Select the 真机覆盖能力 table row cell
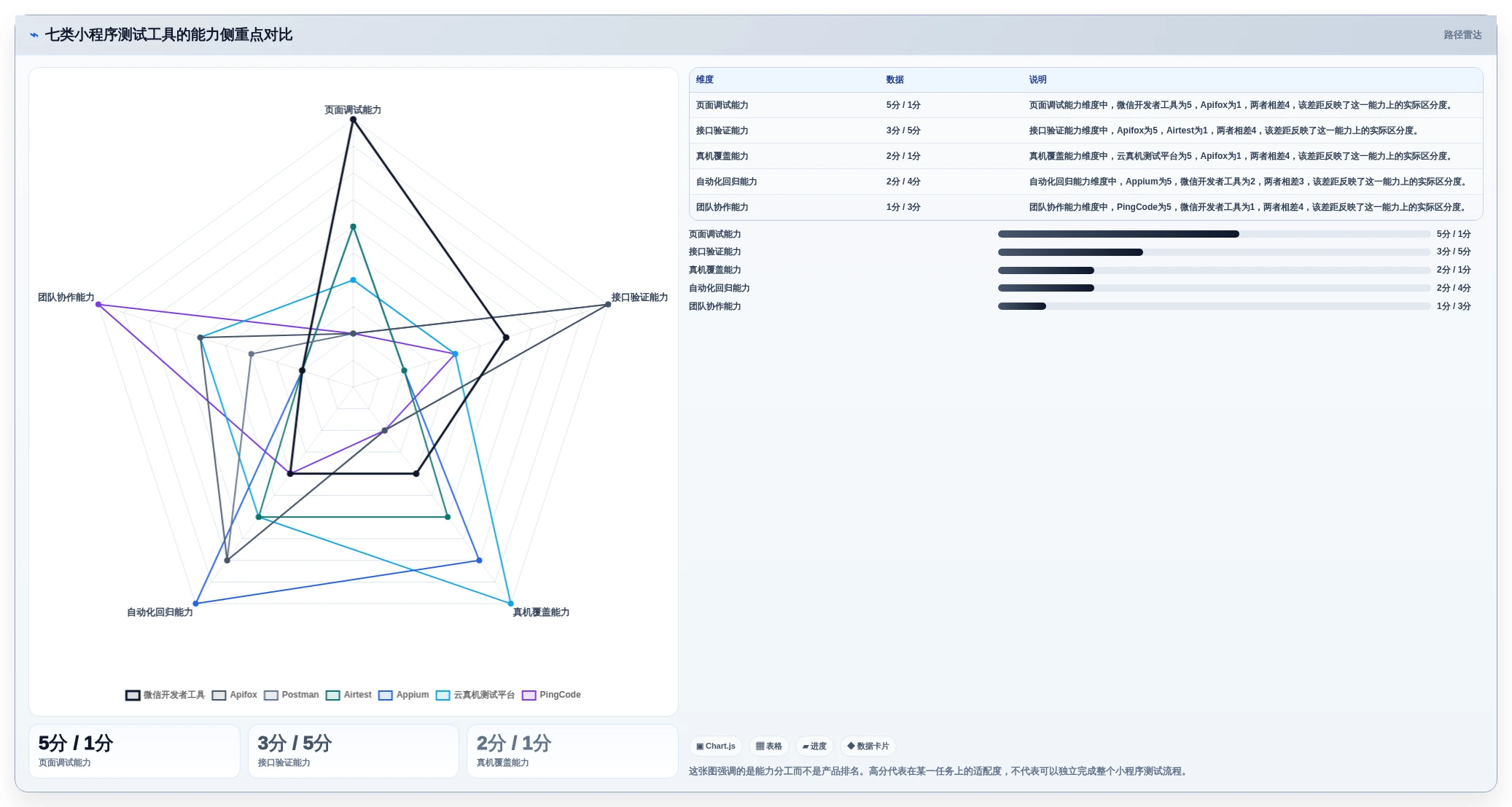 [722, 156]
